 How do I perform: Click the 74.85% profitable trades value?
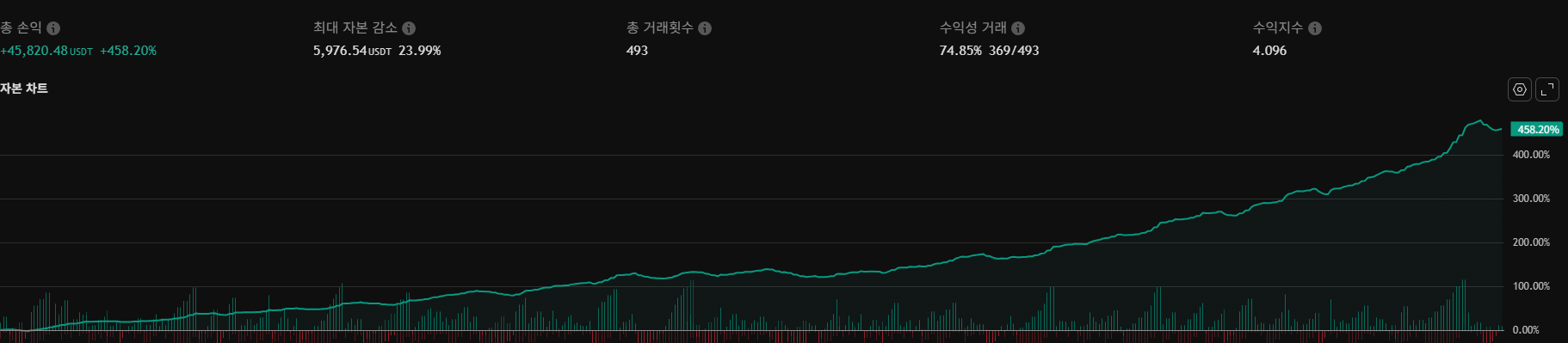pos(960,51)
